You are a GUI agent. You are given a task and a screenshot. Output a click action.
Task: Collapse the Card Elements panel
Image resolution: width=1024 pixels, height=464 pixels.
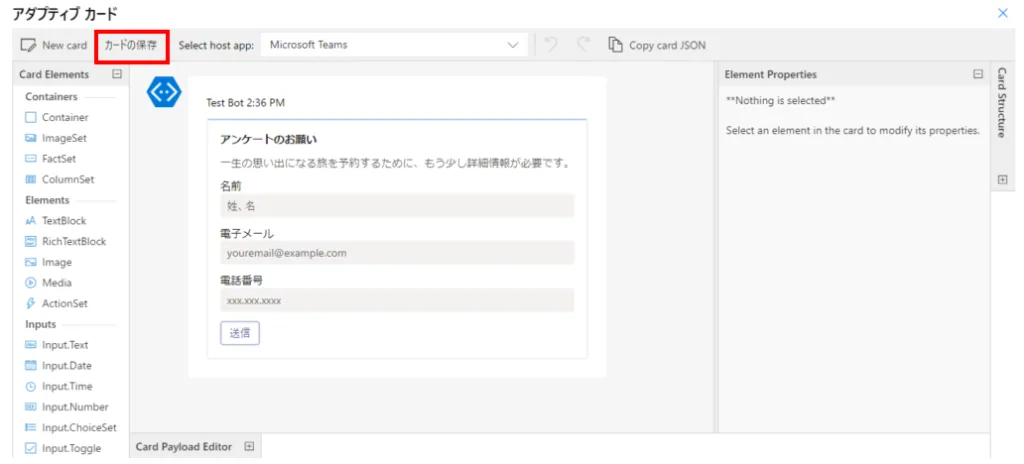tap(117, 74)
